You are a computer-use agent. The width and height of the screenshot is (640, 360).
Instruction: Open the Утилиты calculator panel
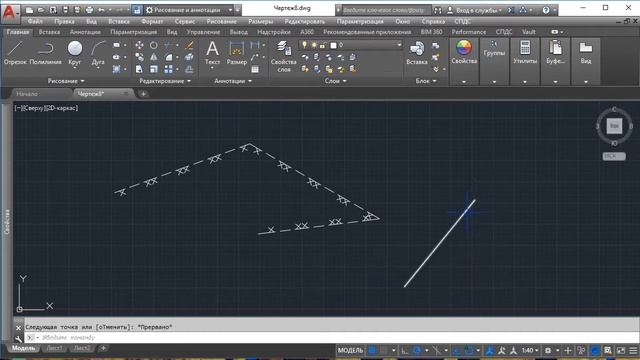525,52
